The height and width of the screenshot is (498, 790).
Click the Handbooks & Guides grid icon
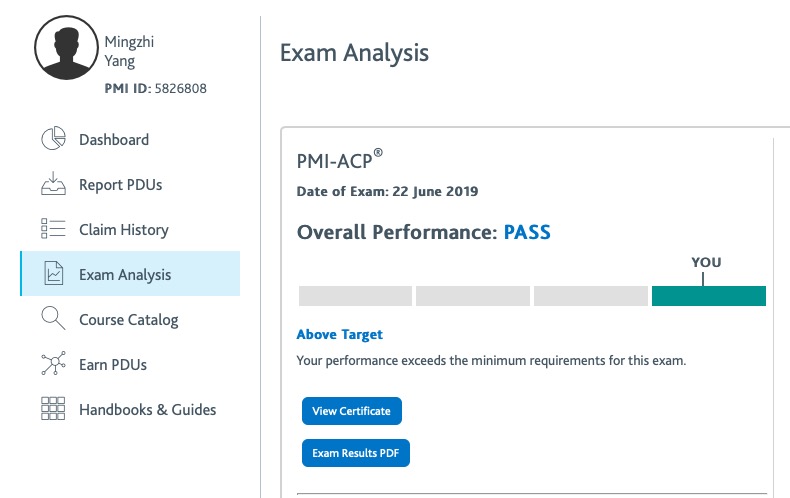(x=53, y=408)
